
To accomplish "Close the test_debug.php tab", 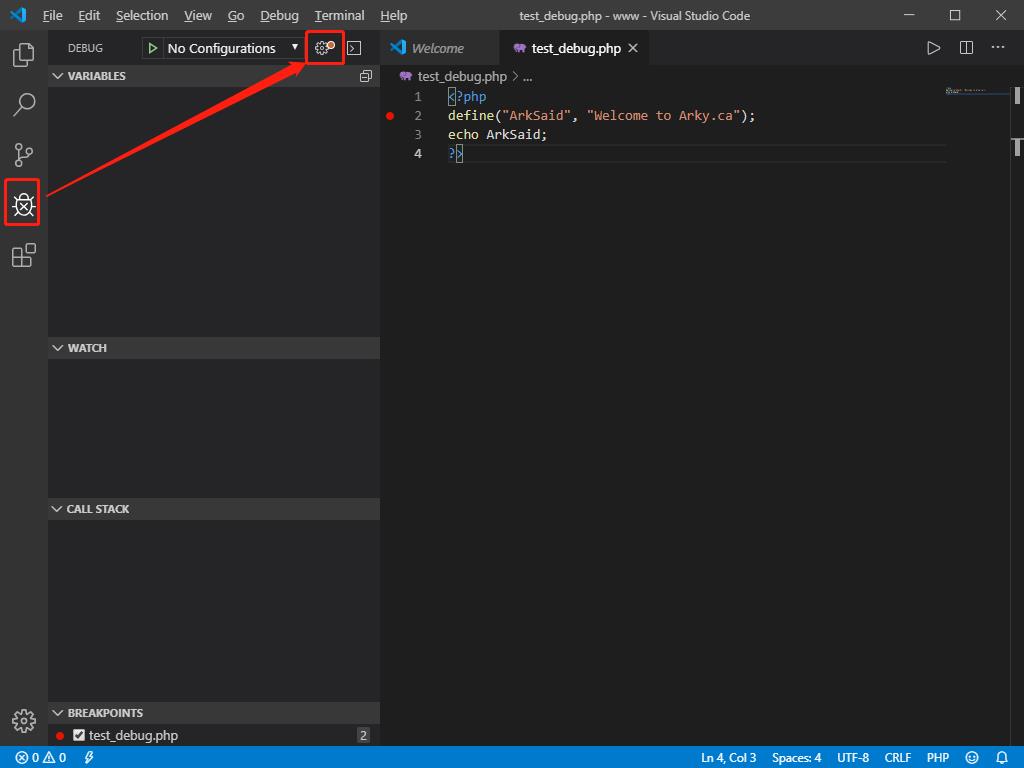I will click(633, 48).
